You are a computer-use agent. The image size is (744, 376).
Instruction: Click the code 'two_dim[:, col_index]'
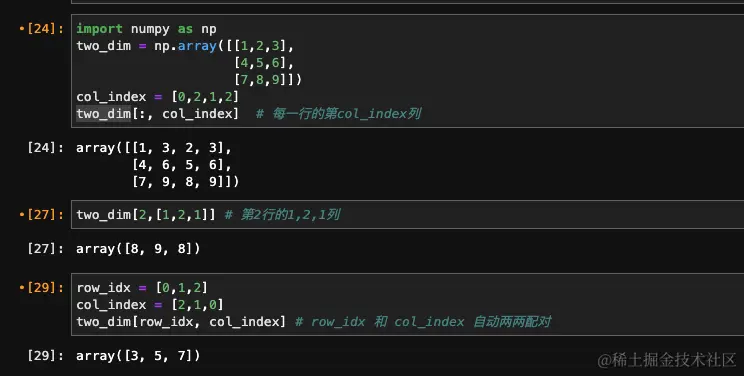[158, 114]
